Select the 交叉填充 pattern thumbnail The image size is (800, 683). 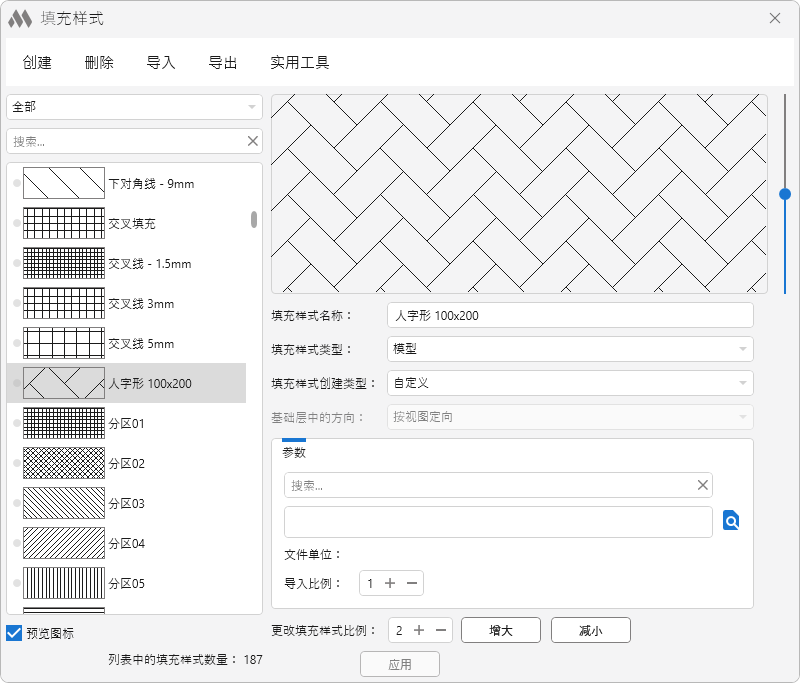tap(63, 223)
